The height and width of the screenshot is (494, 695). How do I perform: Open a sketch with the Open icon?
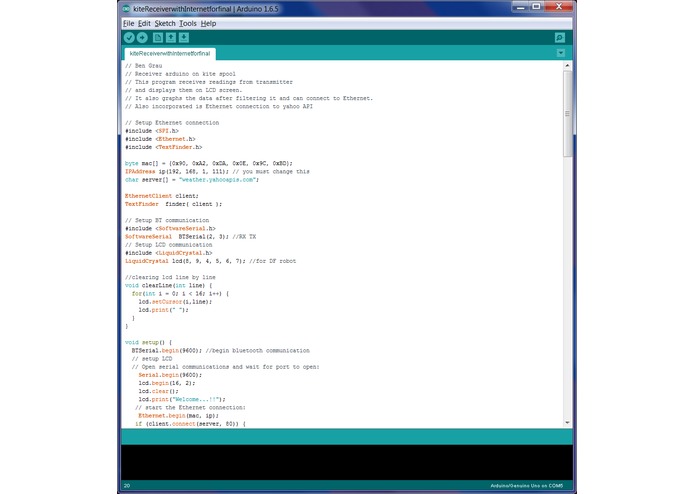pos(171,38)
